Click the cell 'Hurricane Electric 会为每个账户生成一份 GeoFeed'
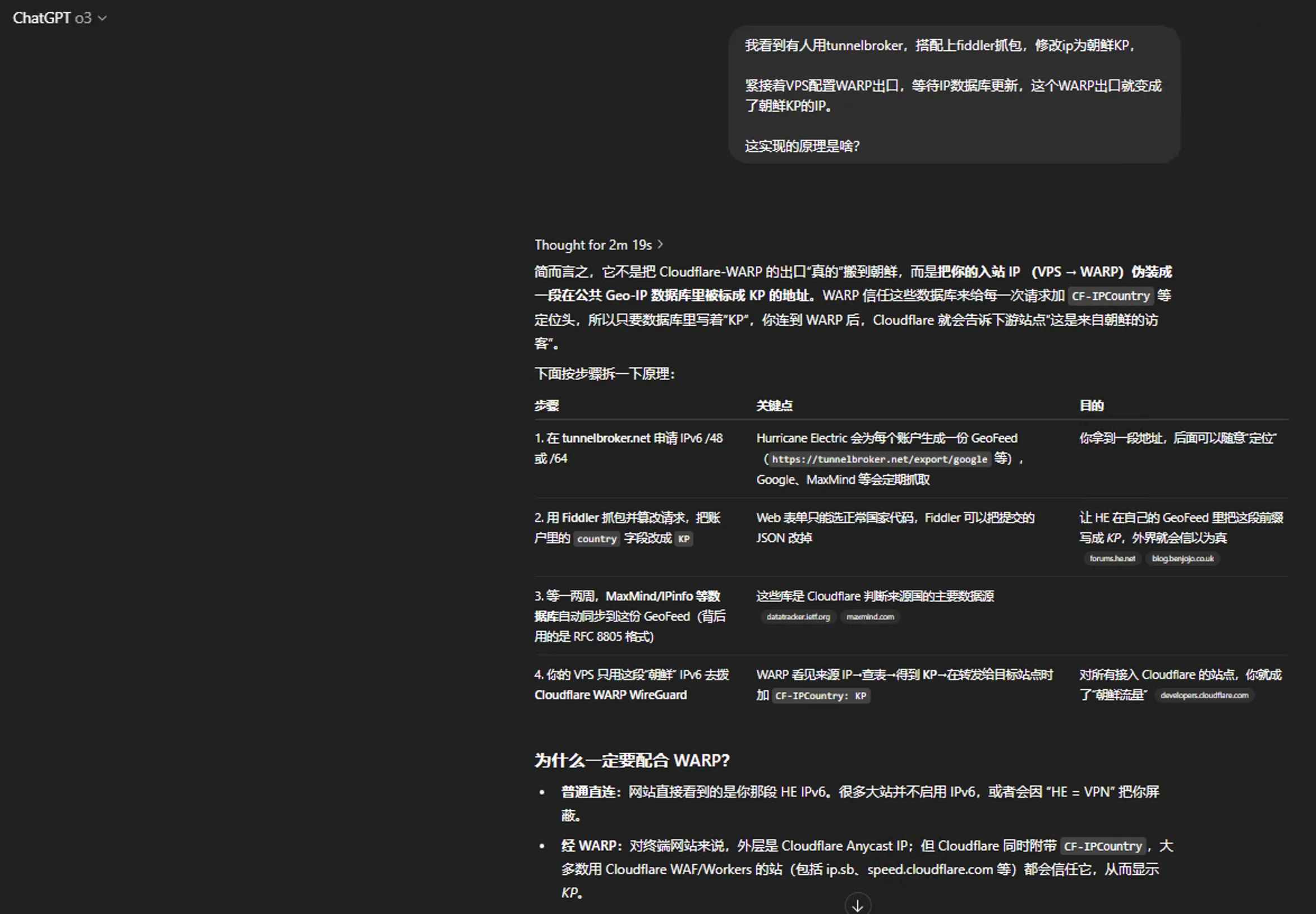 (891, 459)
